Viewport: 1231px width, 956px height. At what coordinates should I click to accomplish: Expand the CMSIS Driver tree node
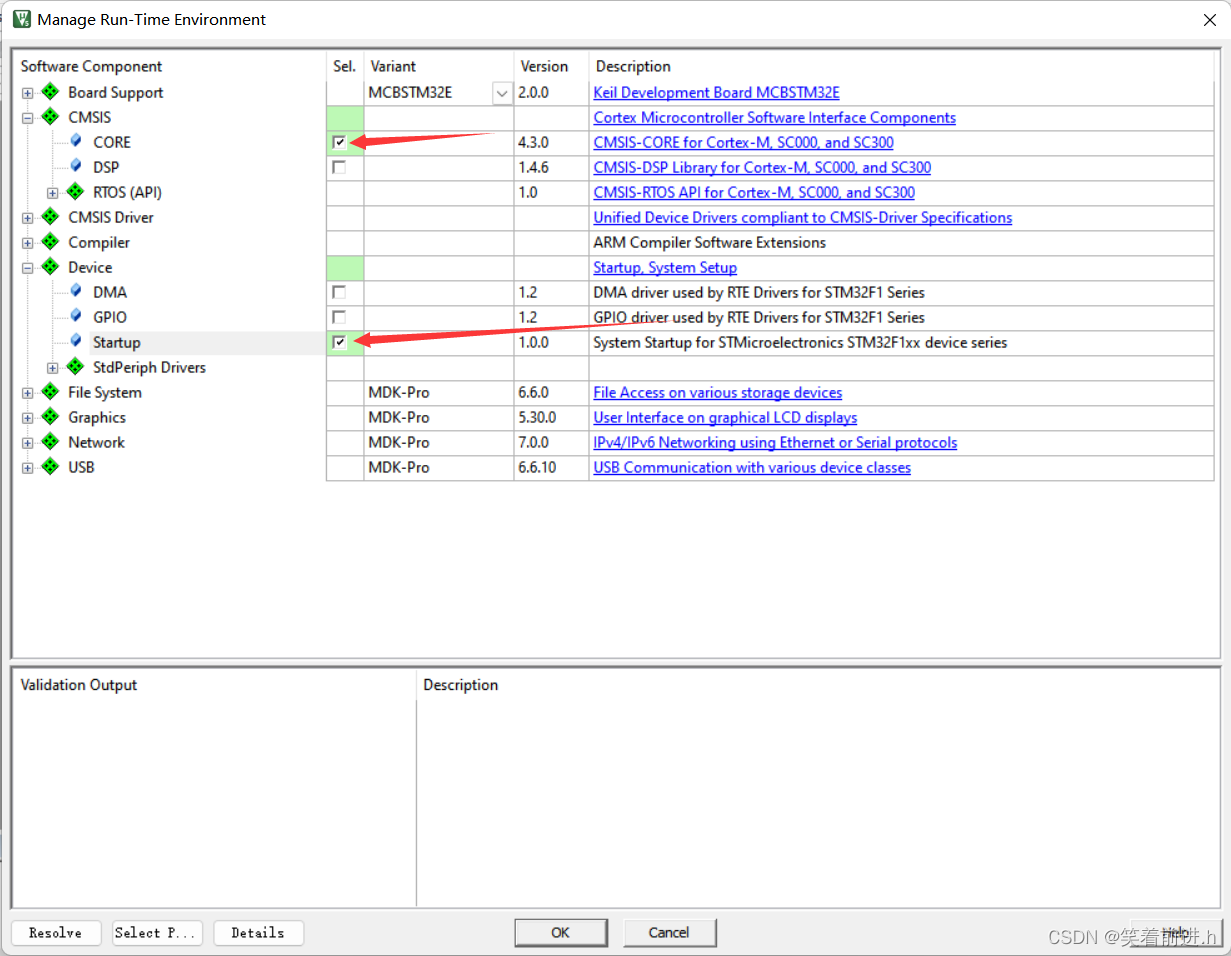[28, 218]
